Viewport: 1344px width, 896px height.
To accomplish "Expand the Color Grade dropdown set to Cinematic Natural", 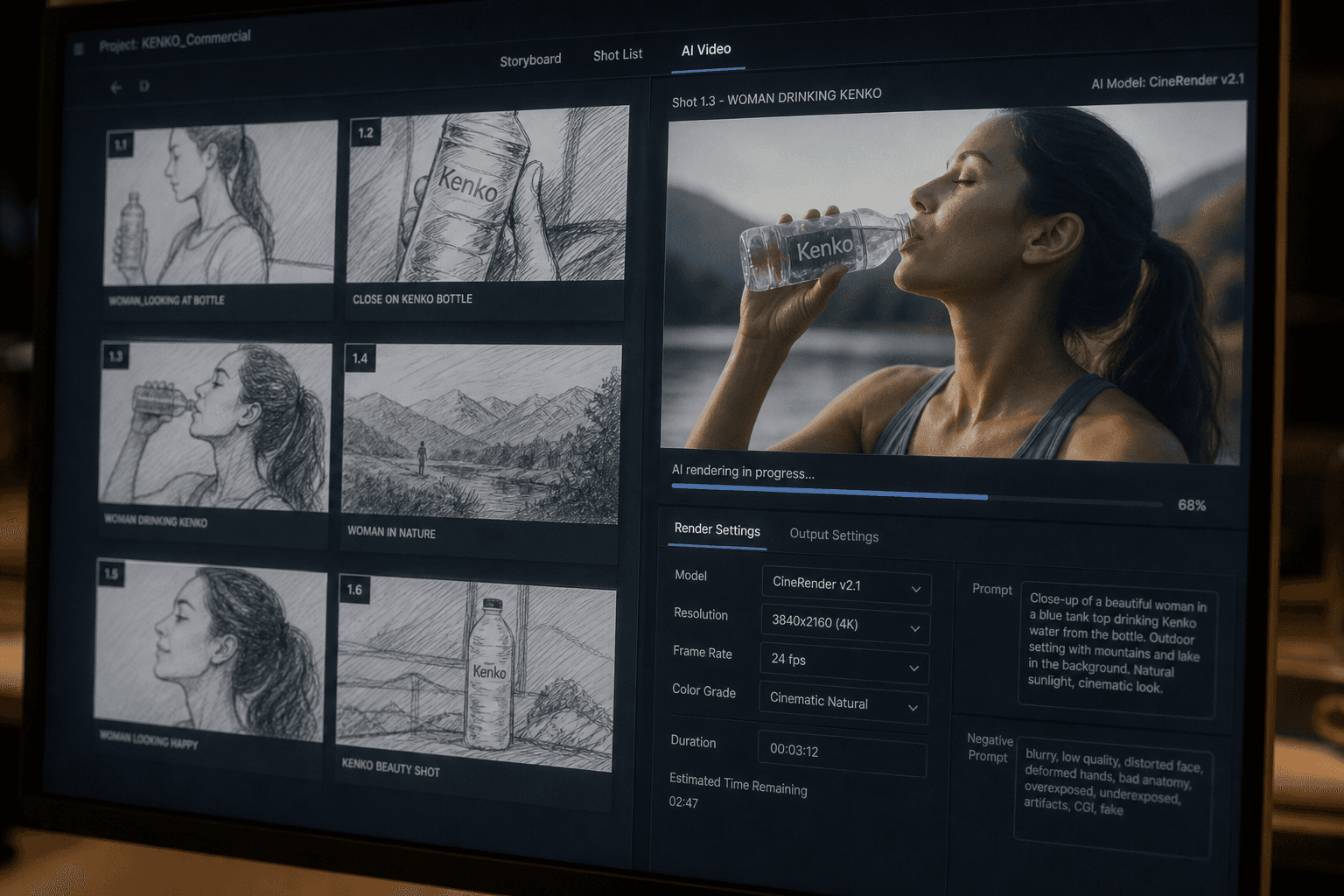I will (x=843, y=703).
